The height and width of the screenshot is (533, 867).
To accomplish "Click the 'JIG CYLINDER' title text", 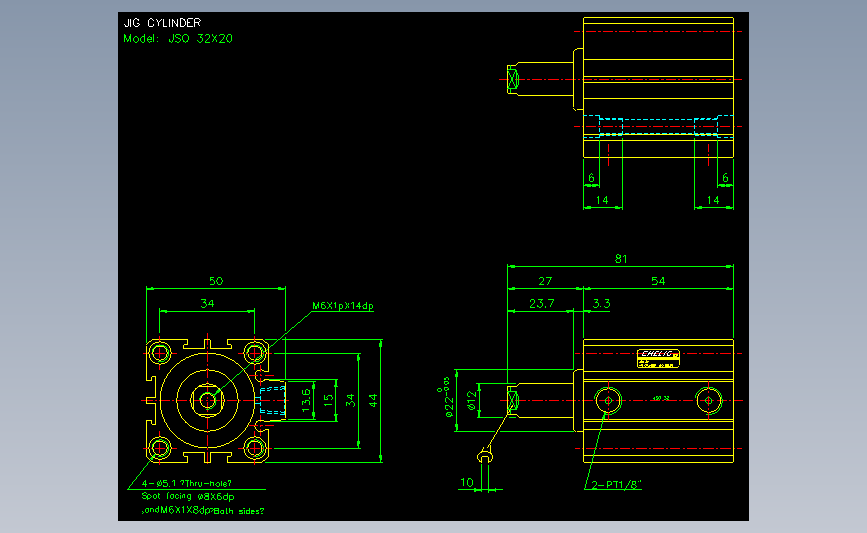I will coord(162,23).
